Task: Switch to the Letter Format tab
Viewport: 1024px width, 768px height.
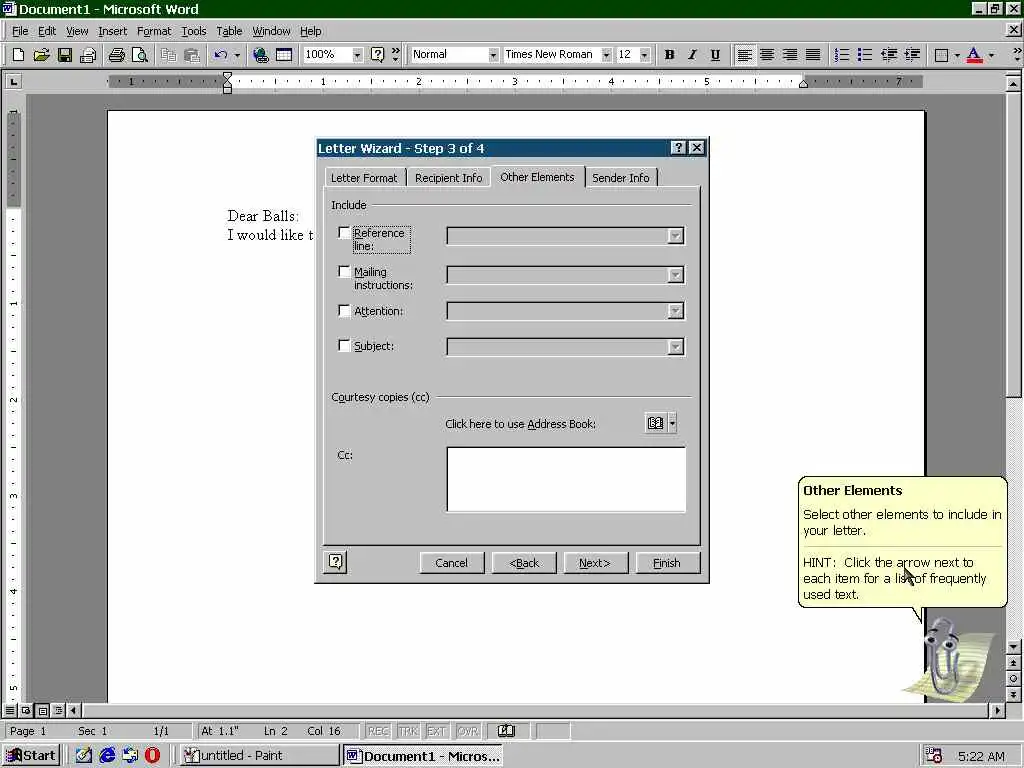Action: [x=364, y=178]
